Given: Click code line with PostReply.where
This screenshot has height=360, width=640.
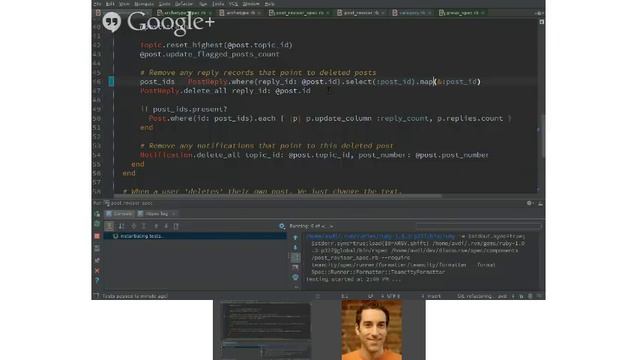Looking at the screenshot, I should point(310,82).
